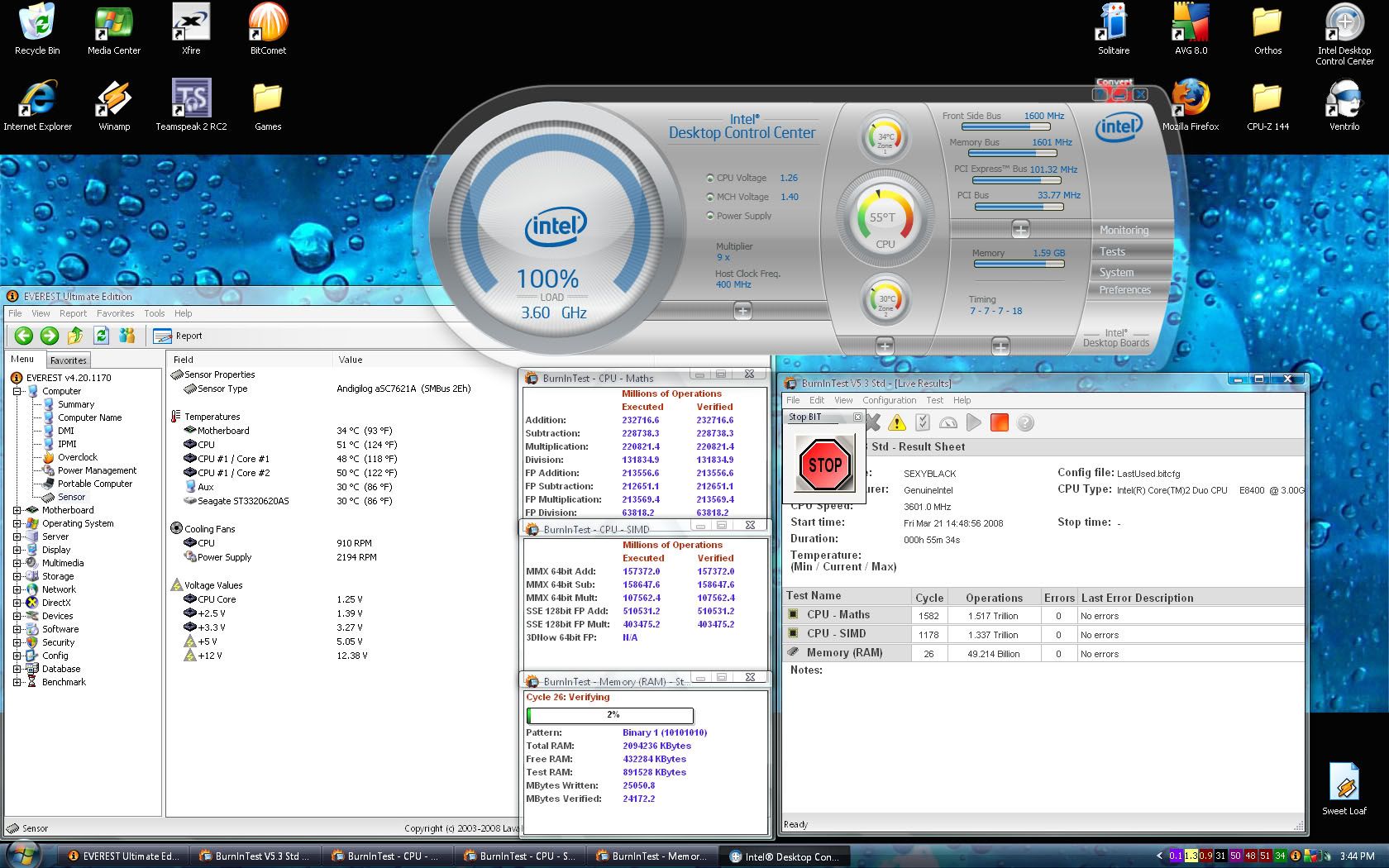Click the red STOP sign in Stop BIT

tap(824, 465)
